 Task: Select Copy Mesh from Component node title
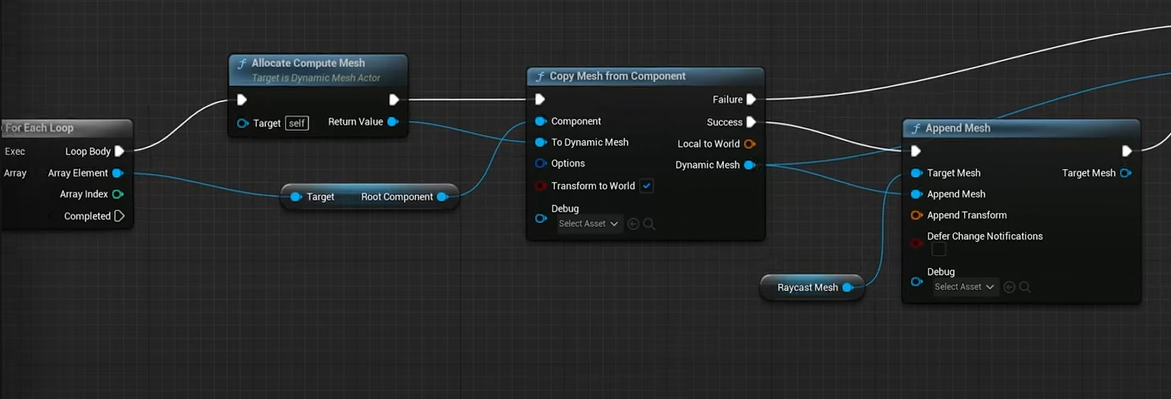click(618, 76)
